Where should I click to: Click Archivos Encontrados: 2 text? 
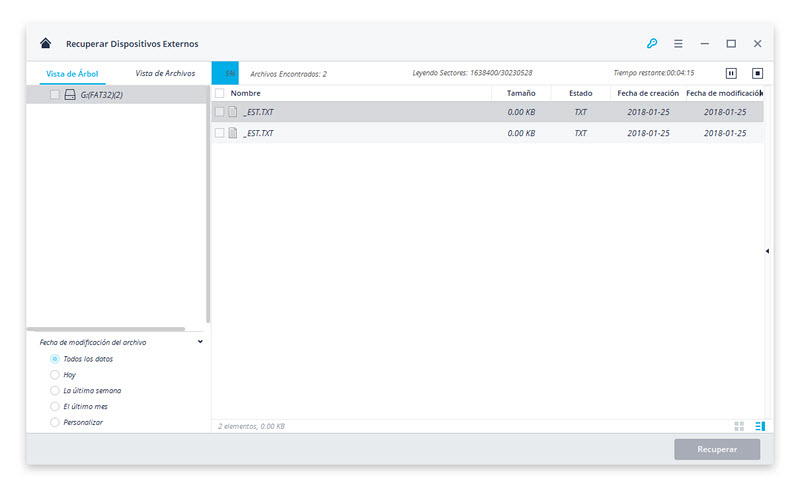[x=288, y=74]
